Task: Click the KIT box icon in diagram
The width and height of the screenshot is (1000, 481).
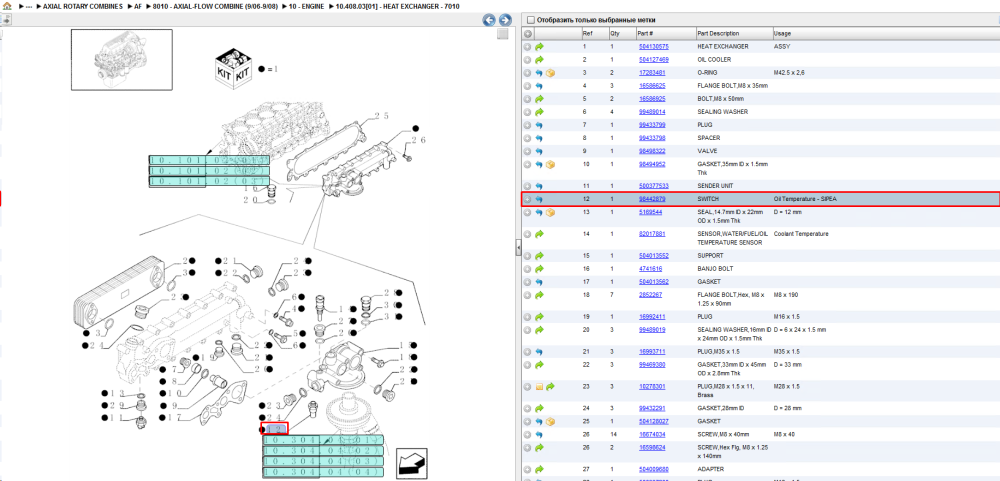Action: (233, 68)
